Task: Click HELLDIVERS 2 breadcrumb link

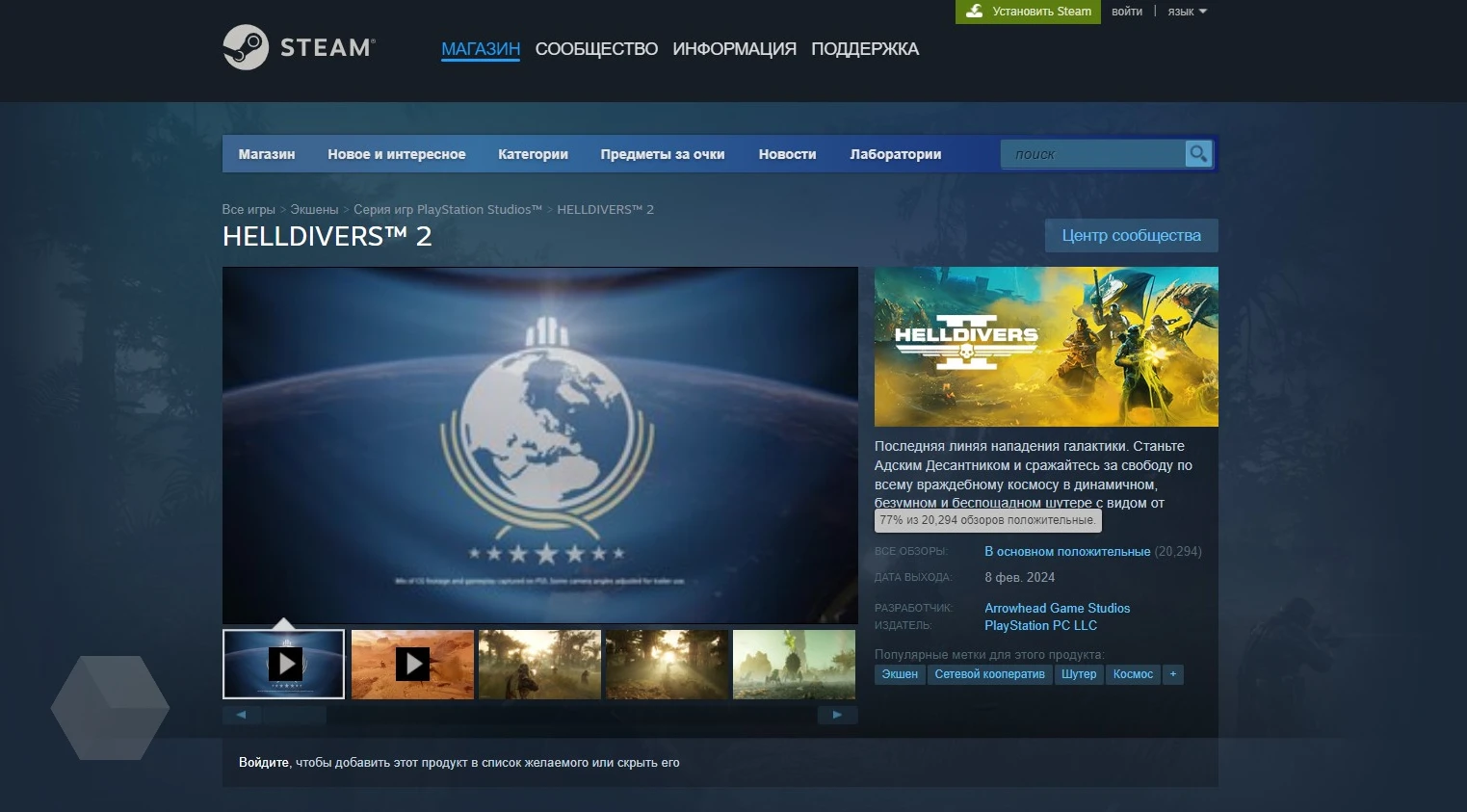Action: (605, 209)
